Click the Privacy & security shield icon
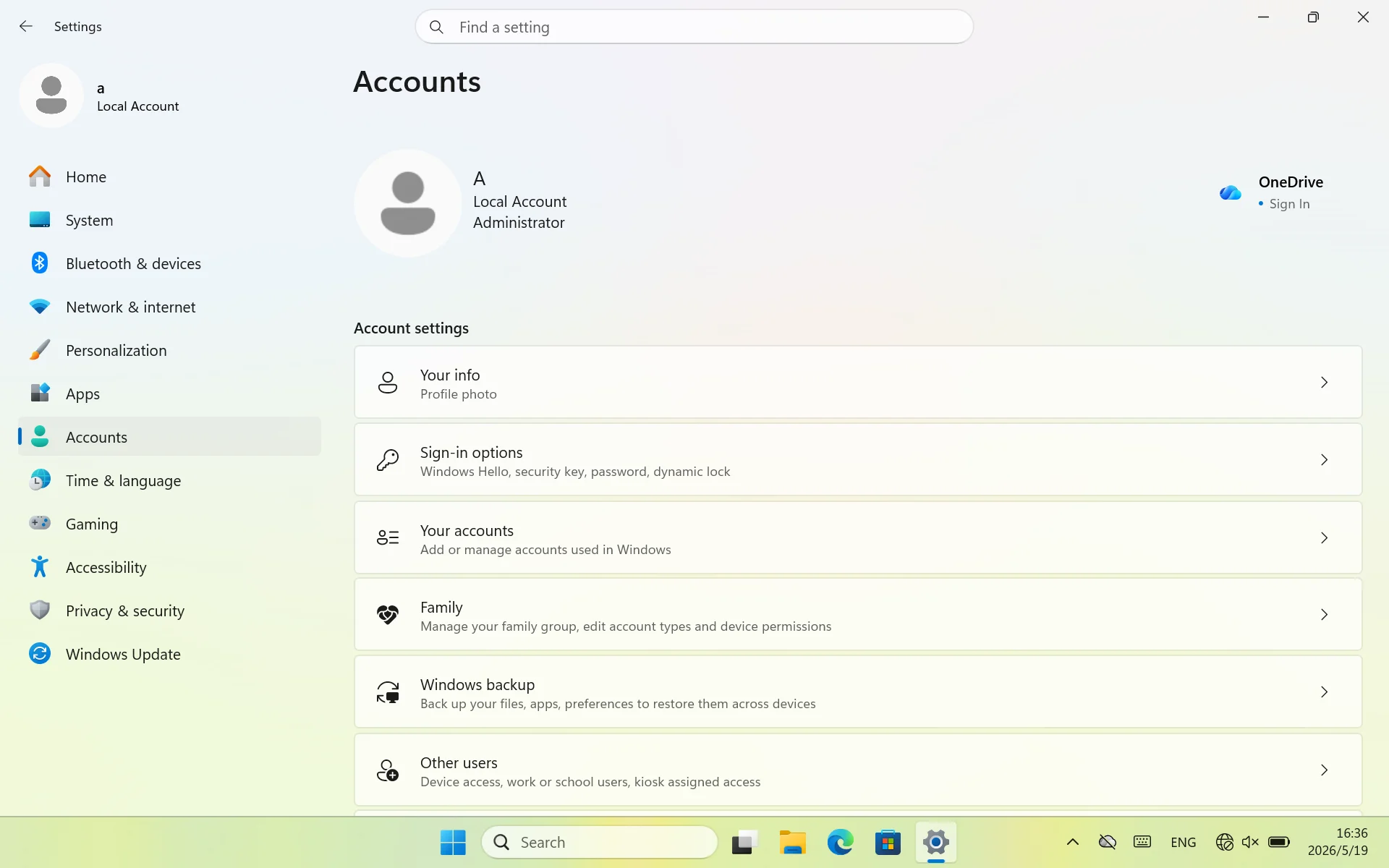Screen dimensions: 1389x868 pyautogui.click(x=40, y=610)
